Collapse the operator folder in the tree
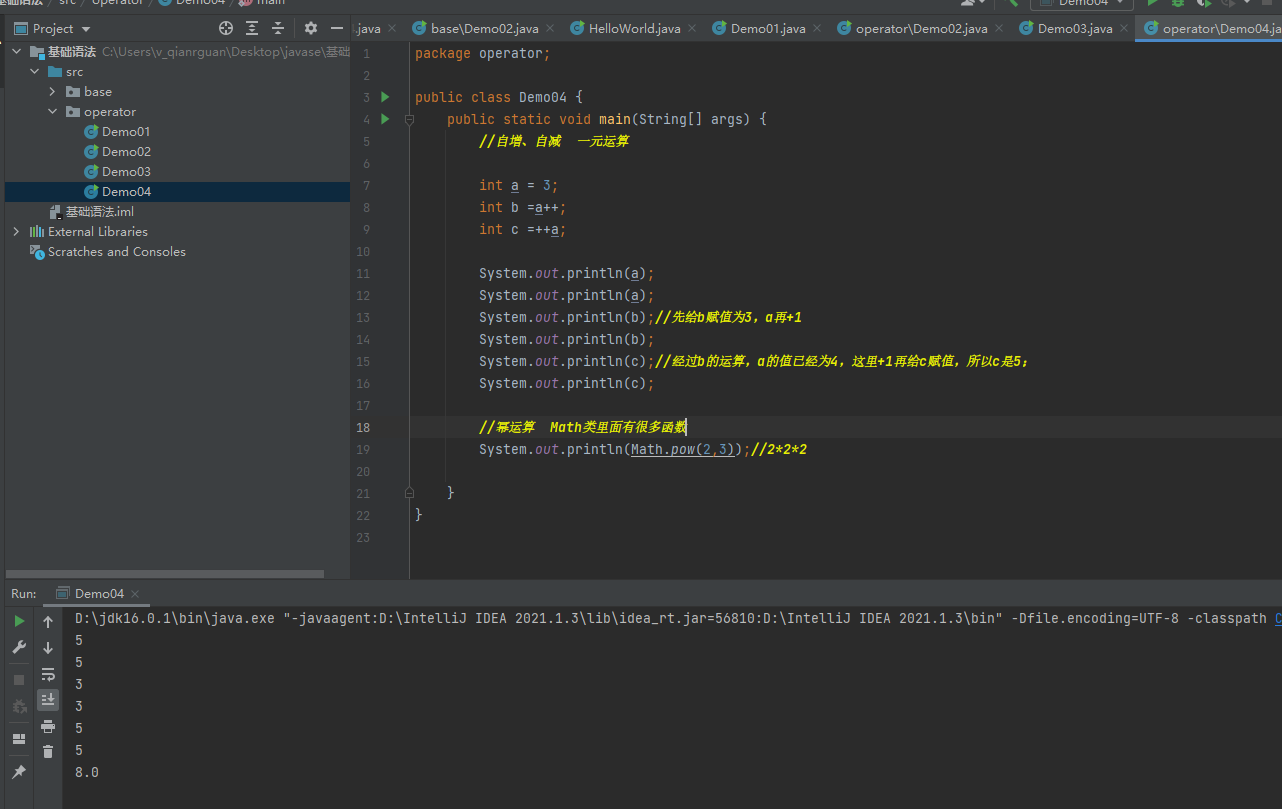Viewport: 1282px width, 809px height. [53, 112]
